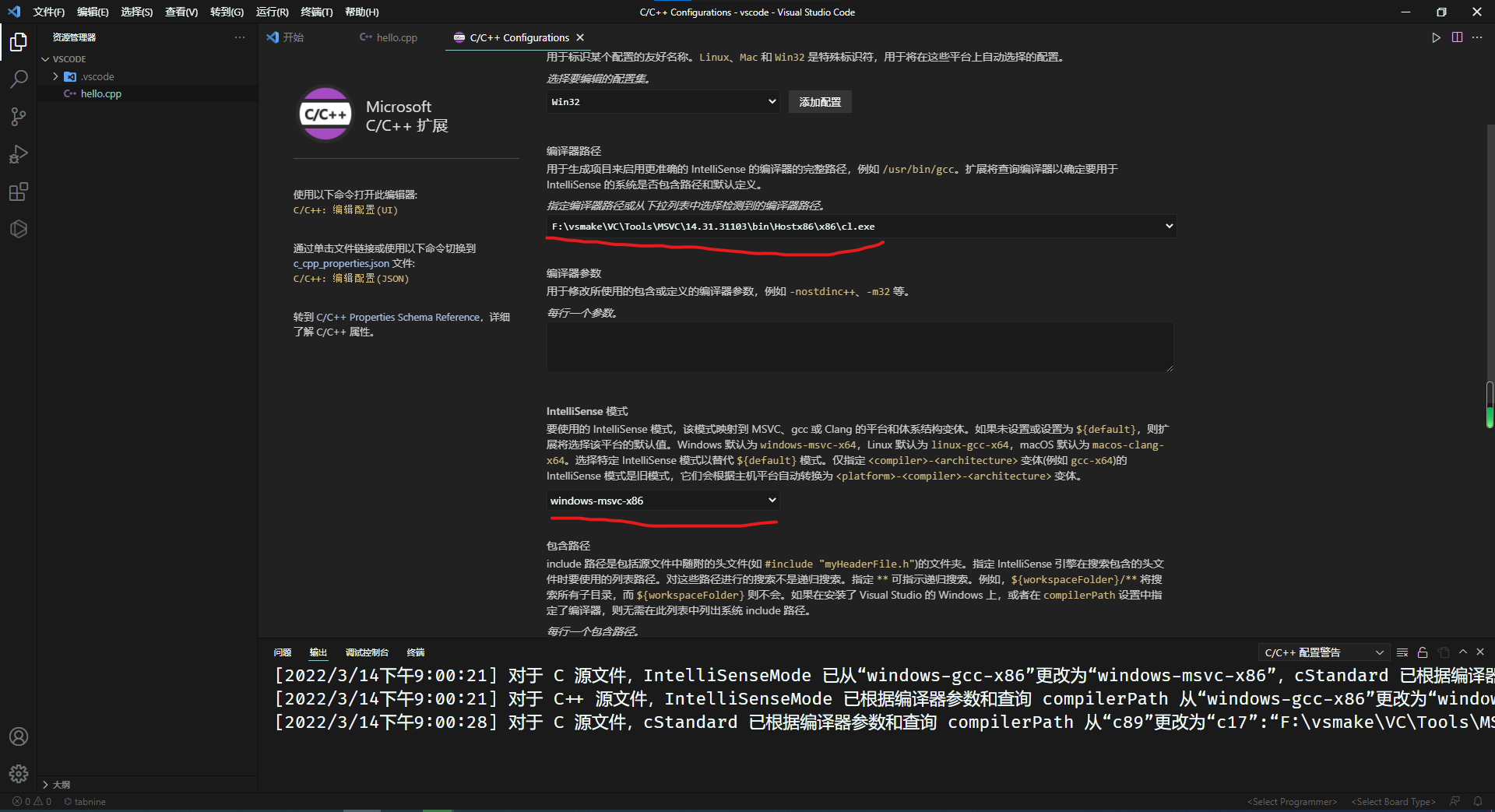Open the Win32 configuration dropdown
Screen dimensions: 1495x812
click(663, 102)
